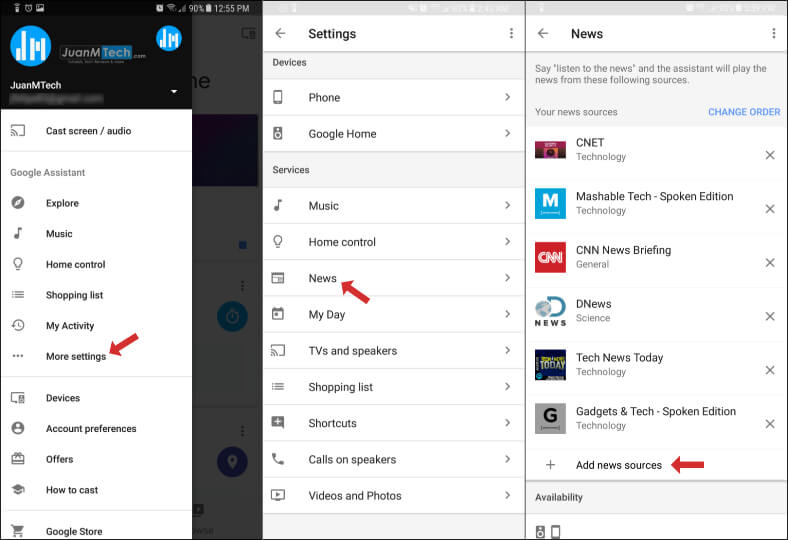
Task: Open Videos and Photos settings
Action: pos(393,495)
